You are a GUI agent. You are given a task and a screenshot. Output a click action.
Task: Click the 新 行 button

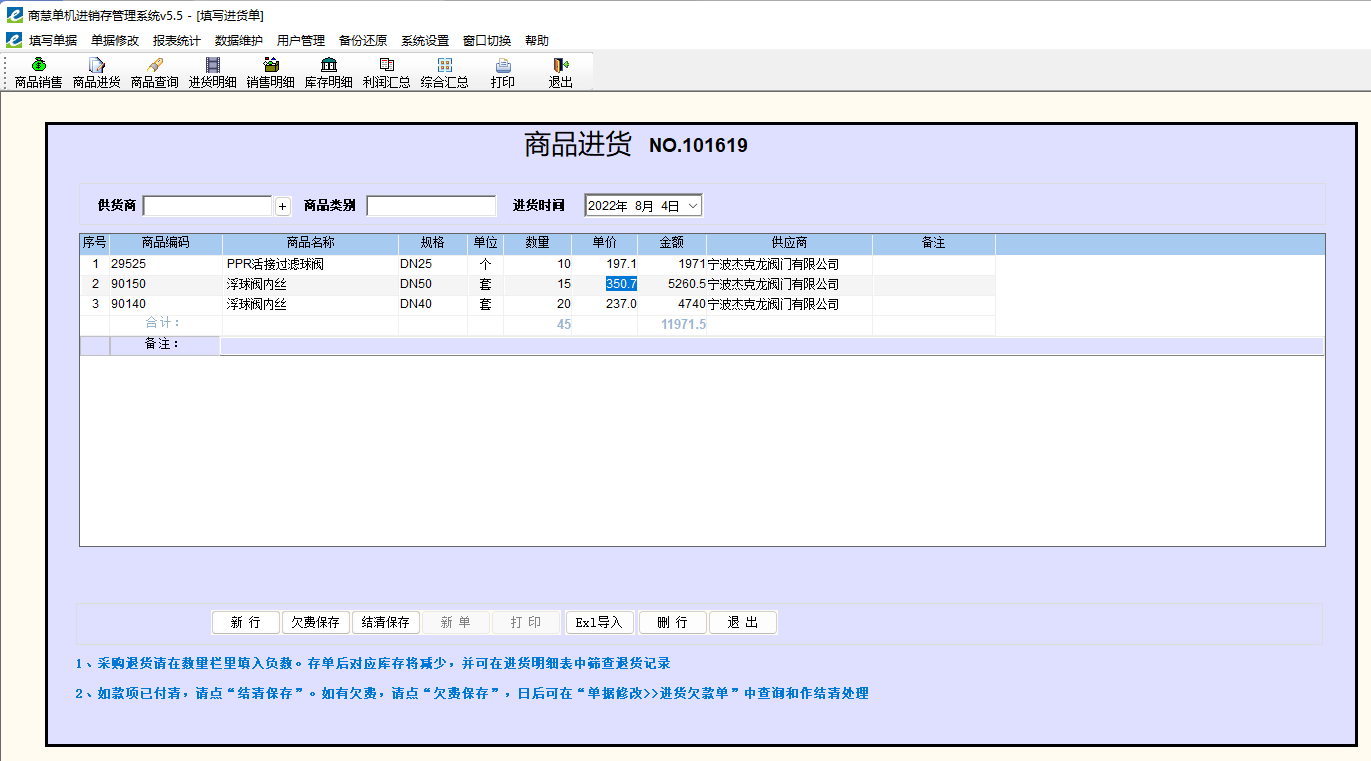coord(246,622)
